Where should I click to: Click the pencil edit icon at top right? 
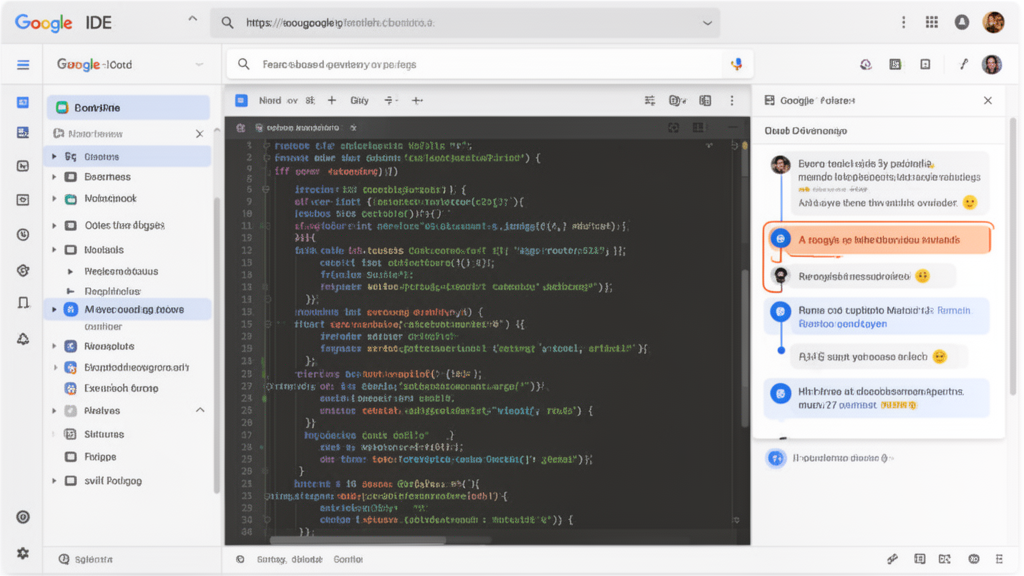point(963,64)
